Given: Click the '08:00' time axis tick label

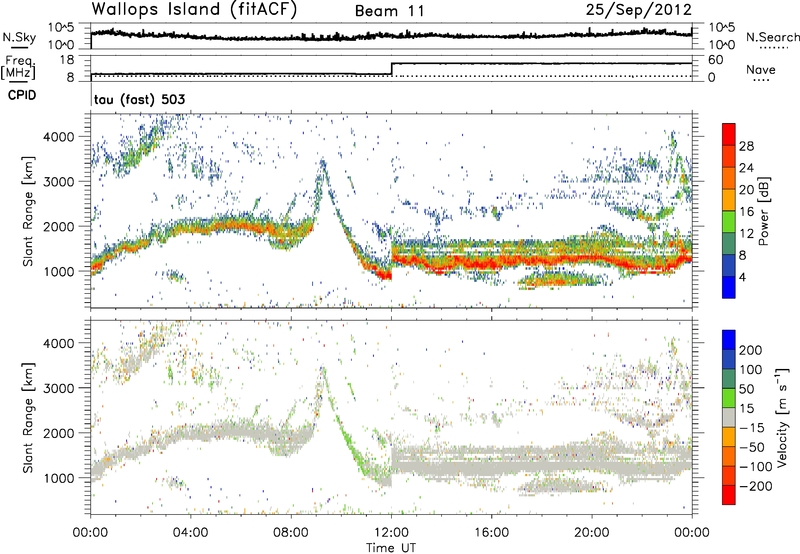Looking at the screenshot, I should coord(291,533).
